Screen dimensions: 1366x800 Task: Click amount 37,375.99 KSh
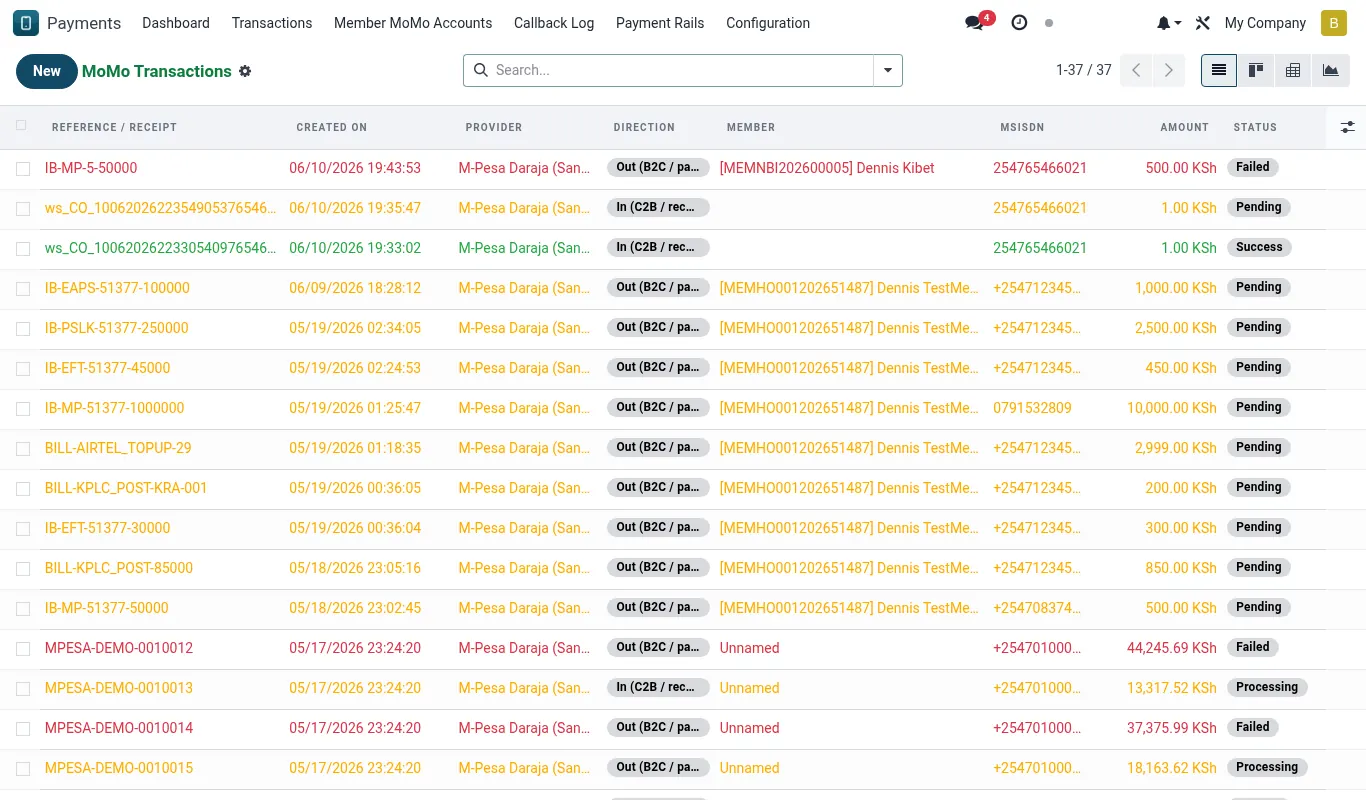pos(1172,728)
